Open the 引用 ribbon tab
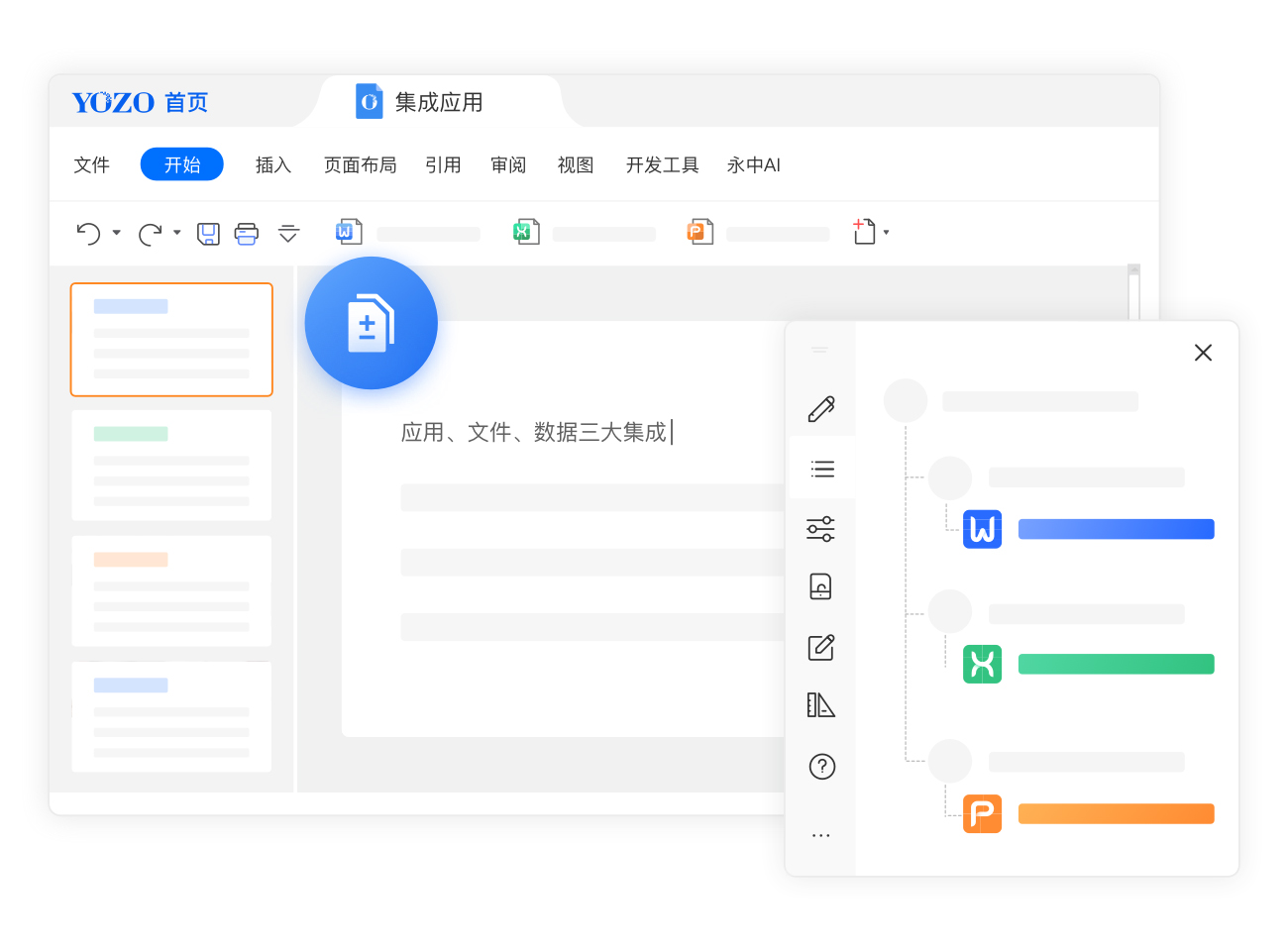 443,164
